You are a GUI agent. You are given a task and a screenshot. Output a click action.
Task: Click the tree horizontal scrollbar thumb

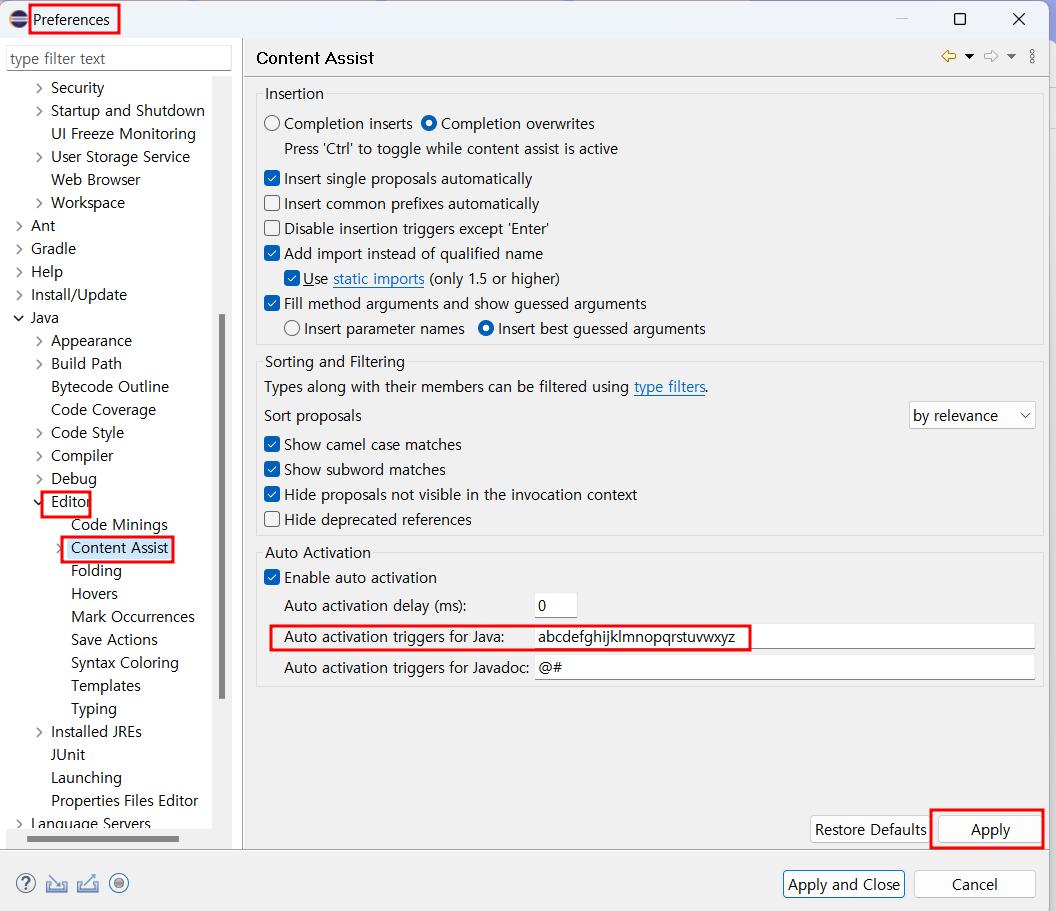click(103, 839)
